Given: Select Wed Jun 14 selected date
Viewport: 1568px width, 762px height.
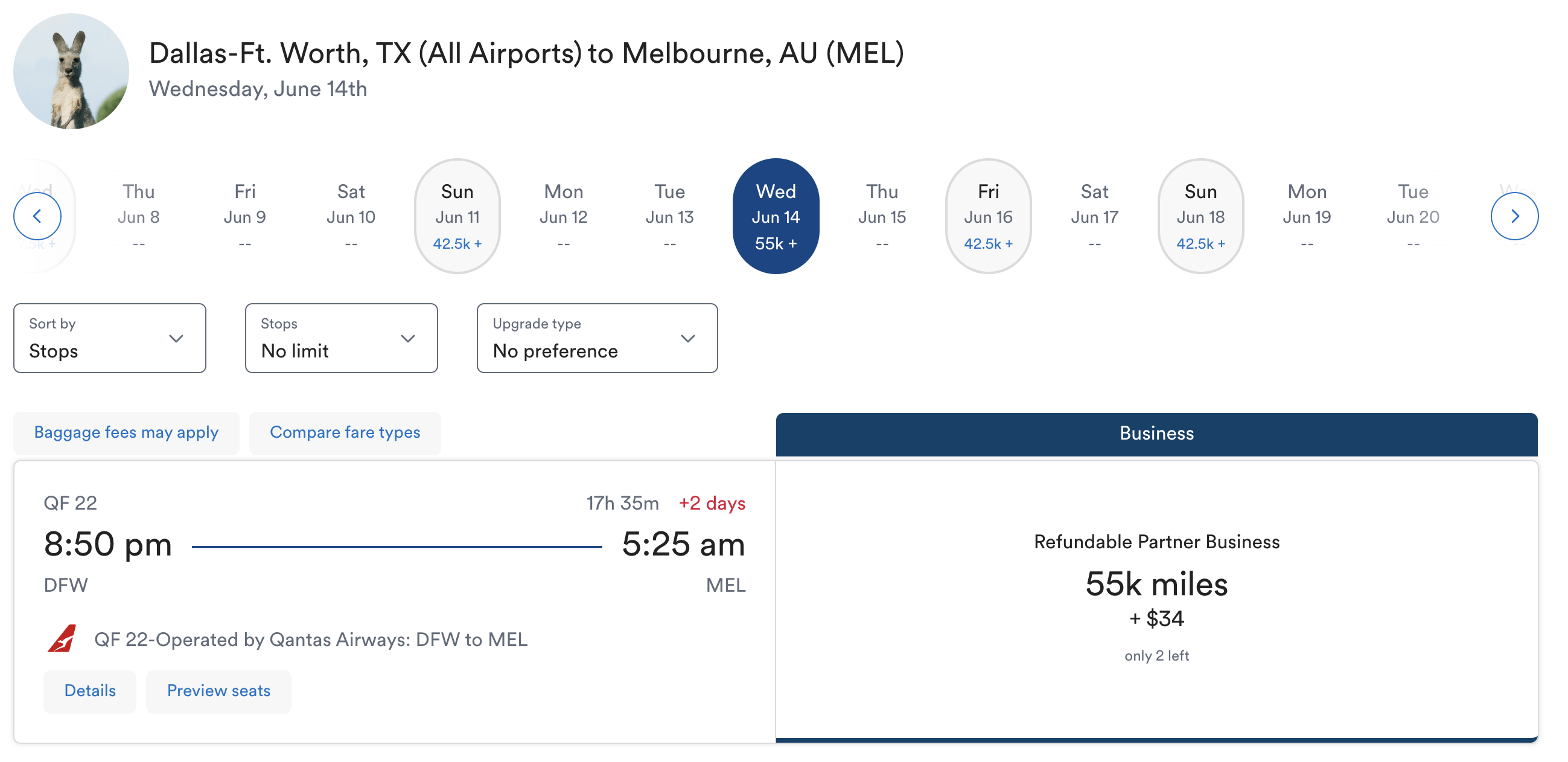Looking at the screenshot, I should click(x=776, y=216).
